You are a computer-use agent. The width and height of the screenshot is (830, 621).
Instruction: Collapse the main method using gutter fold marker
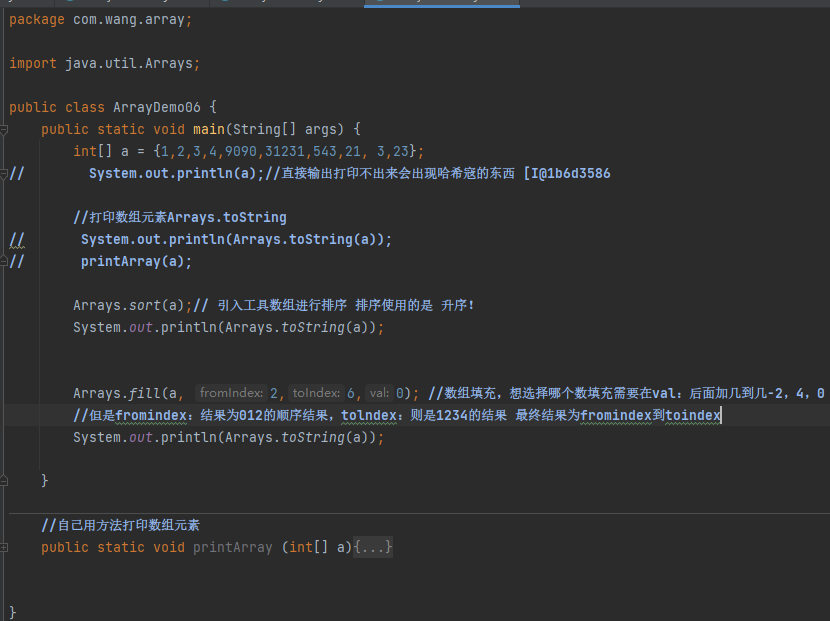(5, 130)
